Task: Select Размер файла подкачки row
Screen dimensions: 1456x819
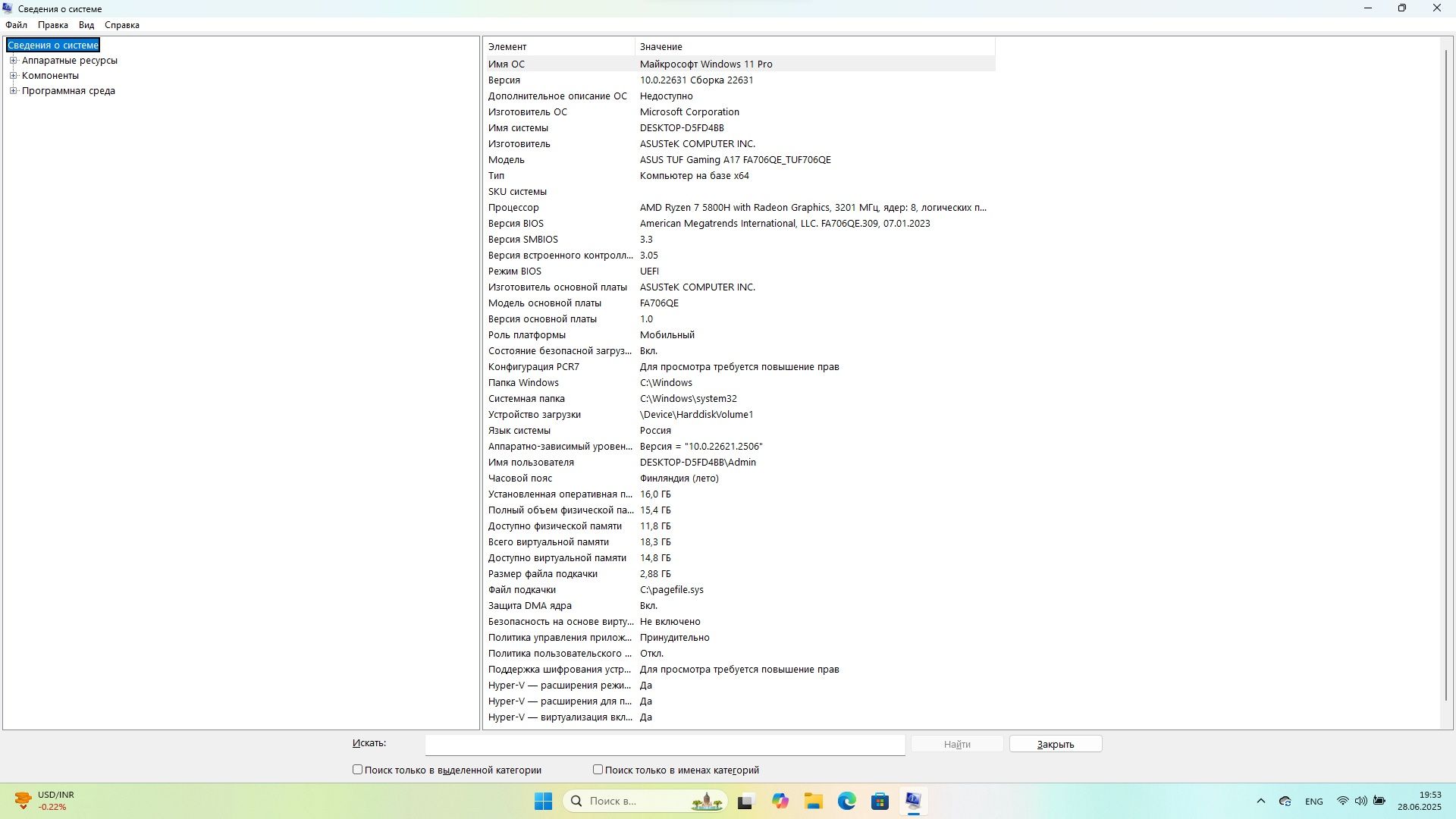Action: tap(739, 574)
